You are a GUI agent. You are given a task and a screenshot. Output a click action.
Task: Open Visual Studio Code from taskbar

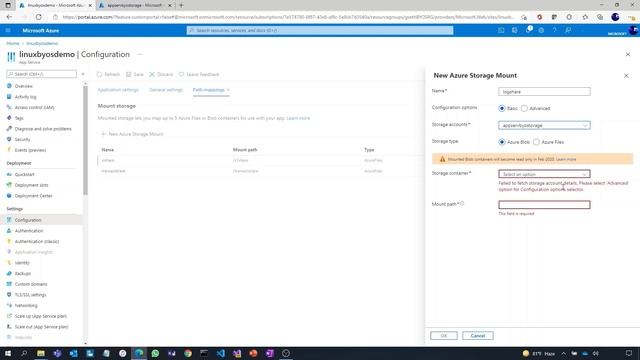tap(220, 353)
